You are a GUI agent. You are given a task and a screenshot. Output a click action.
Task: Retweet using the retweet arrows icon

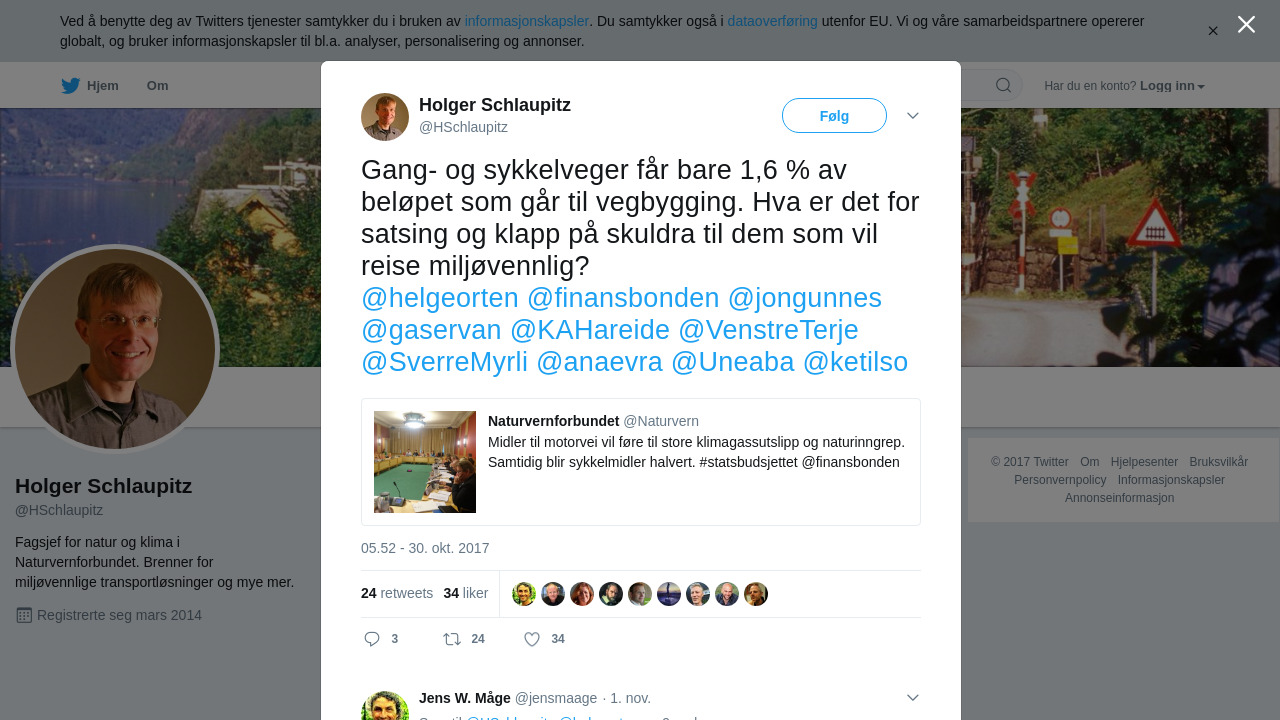pos(452,639)
